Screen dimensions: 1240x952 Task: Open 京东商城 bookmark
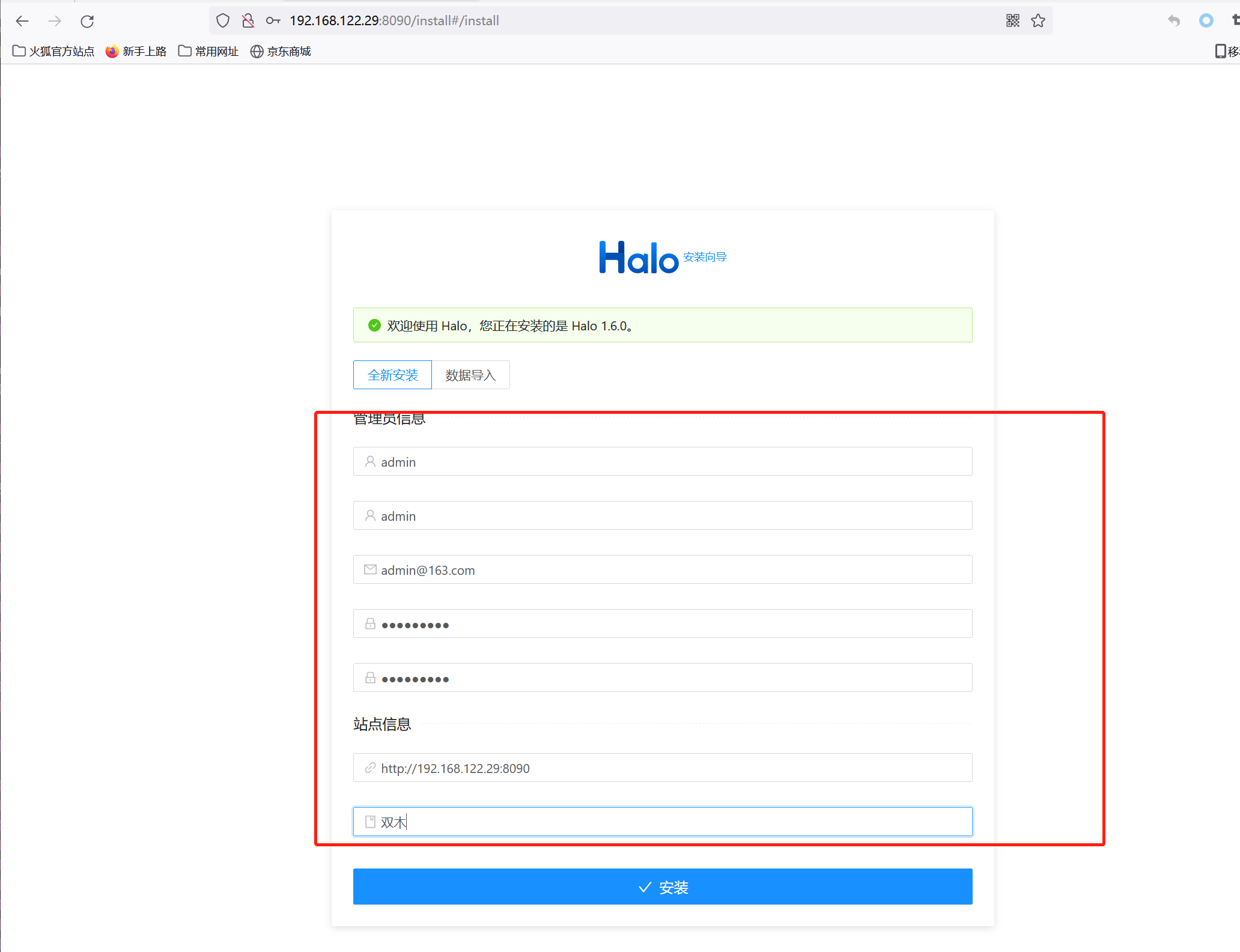(x=281, y=51)
